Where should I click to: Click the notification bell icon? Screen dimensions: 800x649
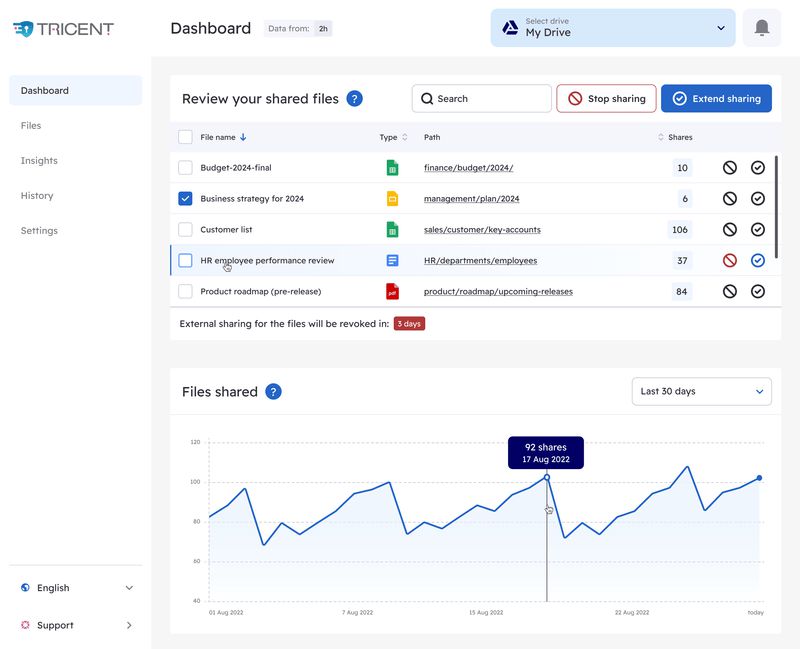click(x=762, y=28)
